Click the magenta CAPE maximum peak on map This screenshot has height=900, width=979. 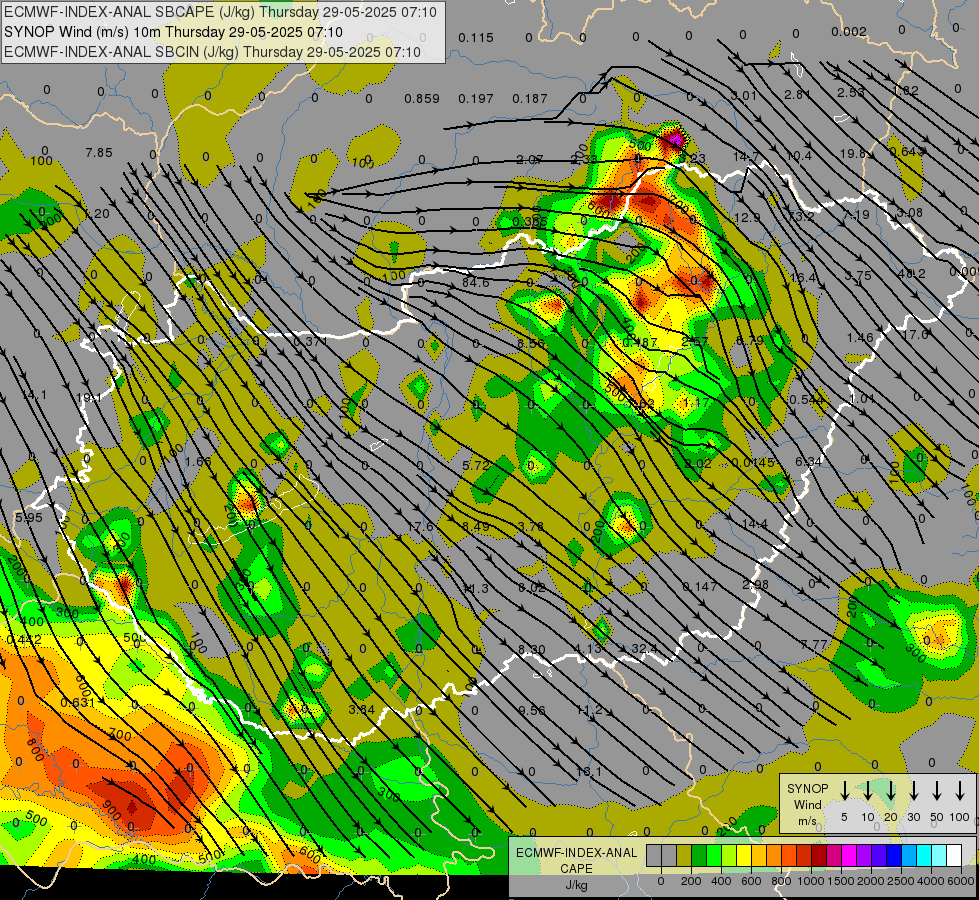674,139
